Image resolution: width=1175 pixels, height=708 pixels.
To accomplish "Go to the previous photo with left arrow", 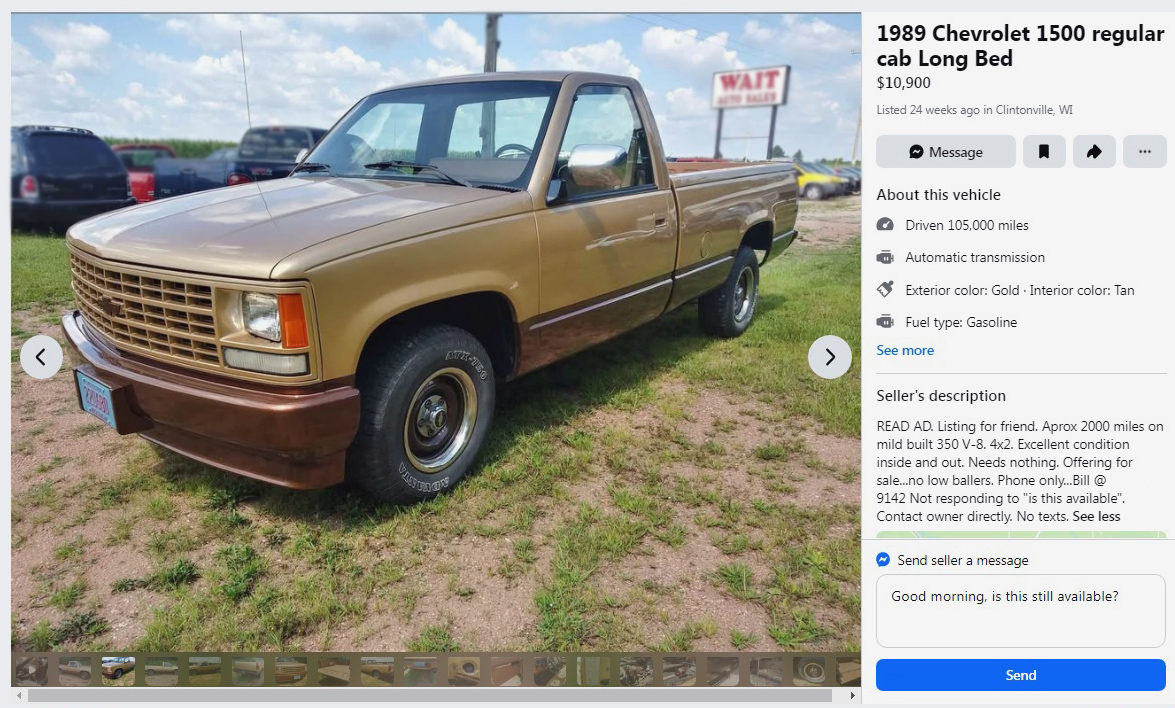I will click(41, 357).
